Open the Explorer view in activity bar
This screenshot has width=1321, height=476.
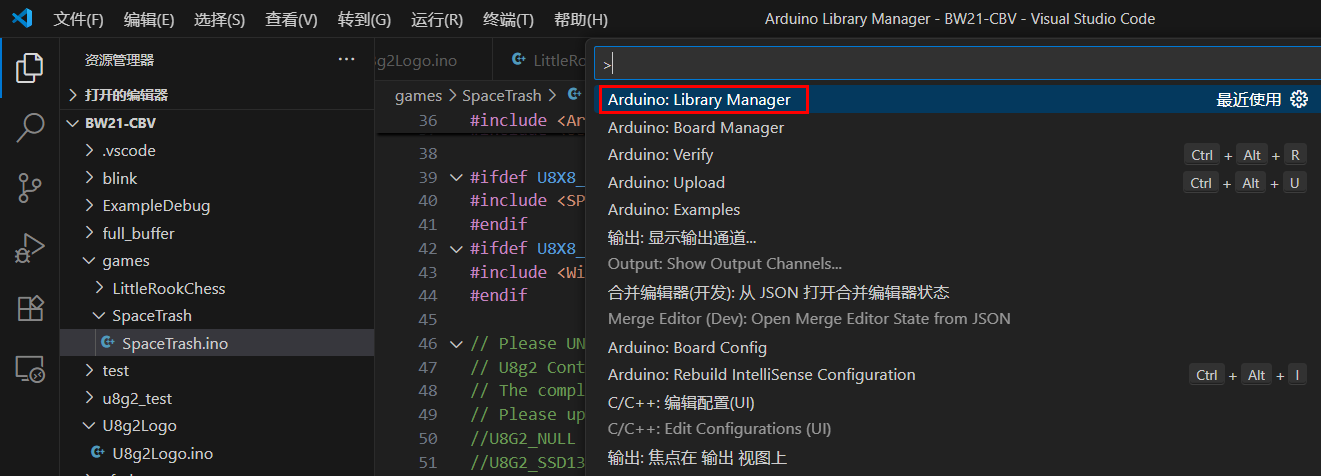coord(30,68)
